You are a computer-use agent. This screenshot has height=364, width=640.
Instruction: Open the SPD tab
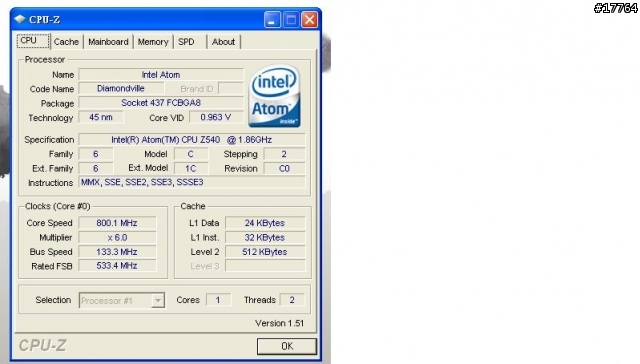tap(186, 42)
